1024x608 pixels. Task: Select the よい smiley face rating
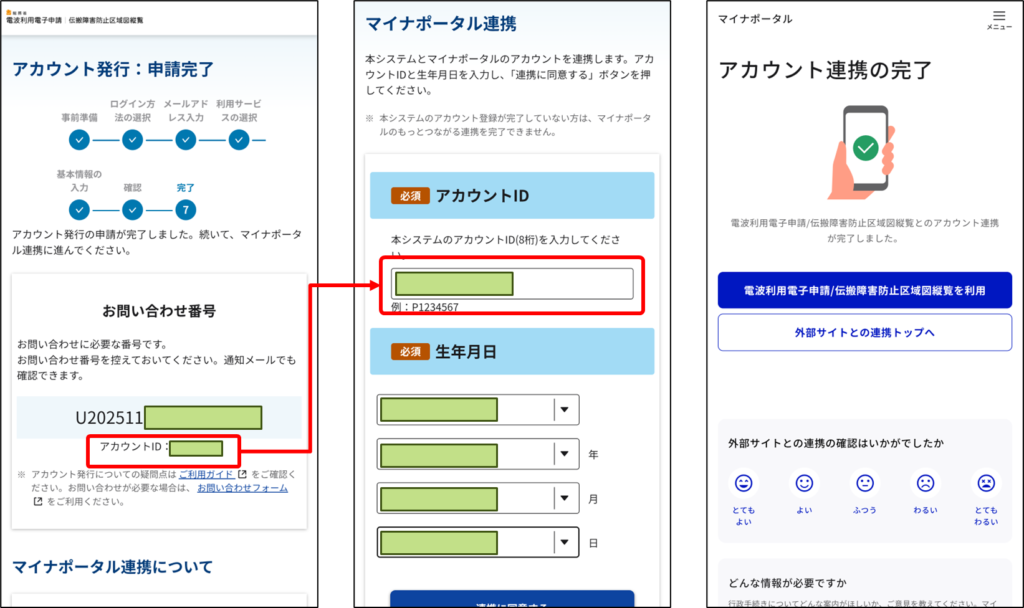(x=804, y=483)
